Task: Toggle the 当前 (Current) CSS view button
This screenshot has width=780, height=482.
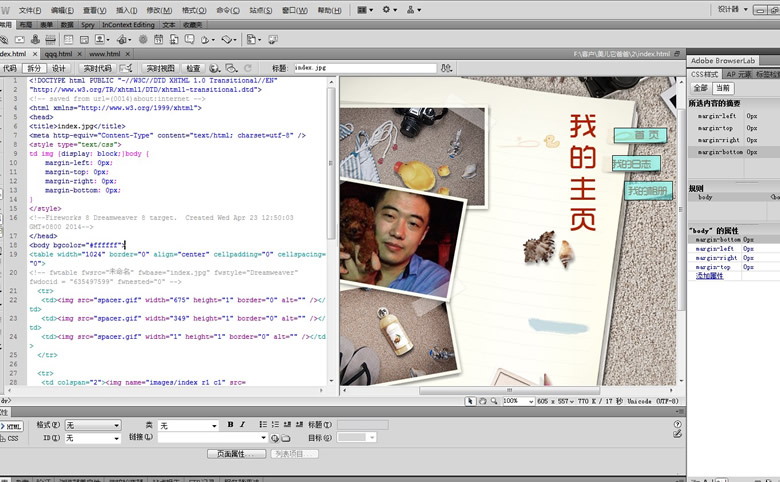Action: (x=723, y=88)
